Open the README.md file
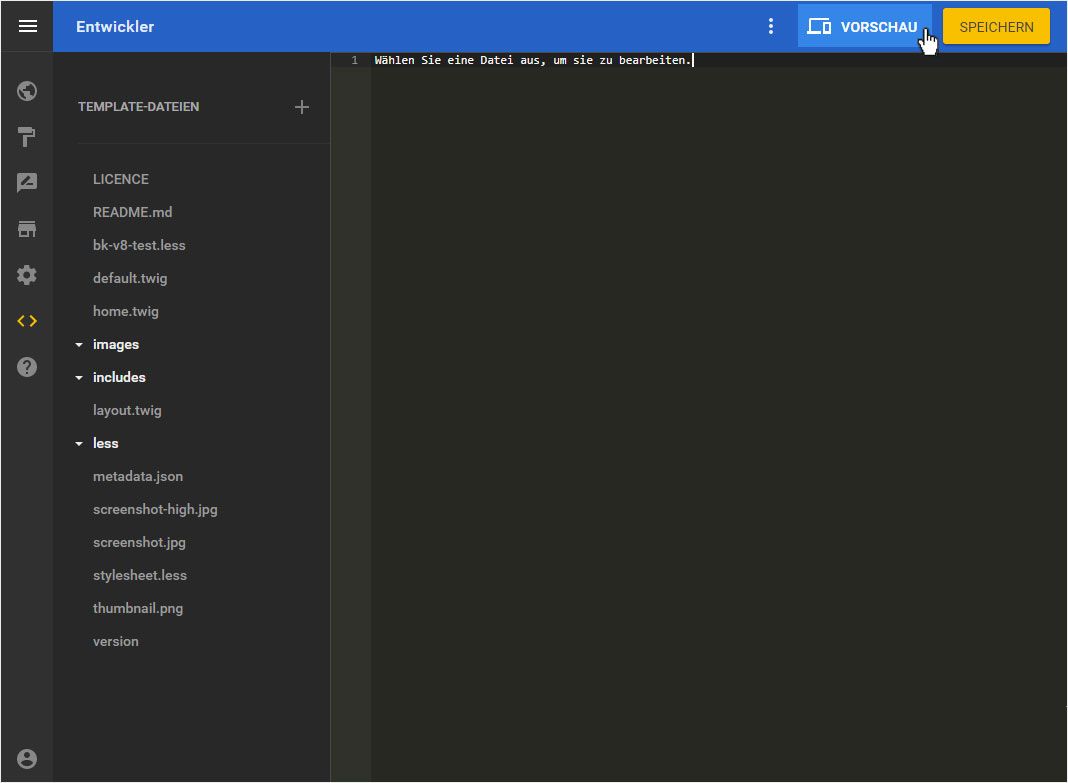 (133, 212)
